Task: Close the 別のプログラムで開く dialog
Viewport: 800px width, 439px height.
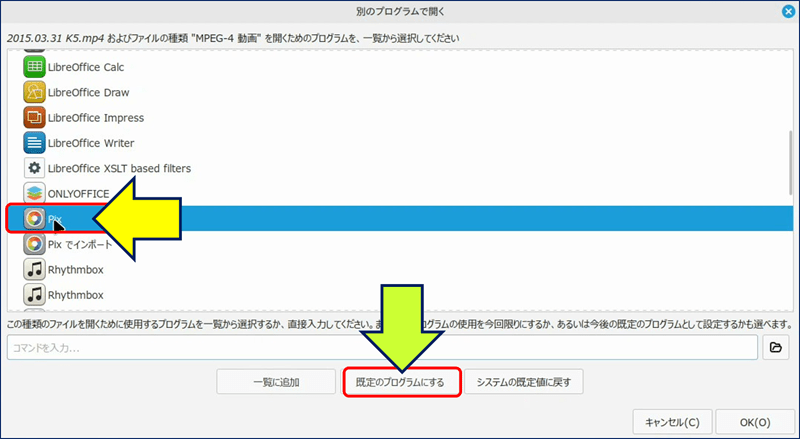Action: [x=788, y=11]
